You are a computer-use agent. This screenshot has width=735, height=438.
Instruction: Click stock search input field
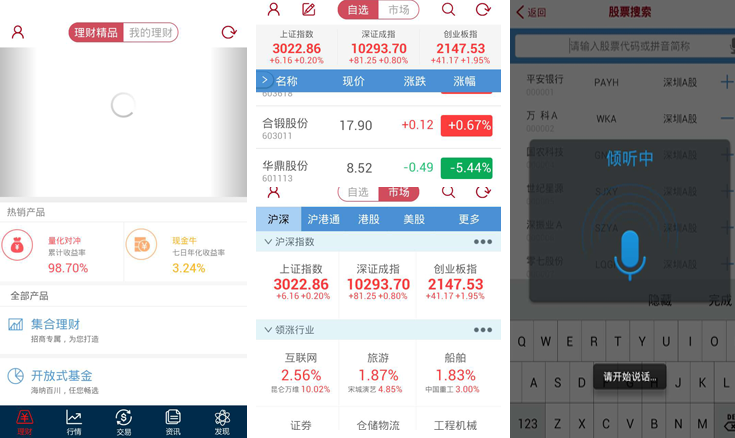623,46
